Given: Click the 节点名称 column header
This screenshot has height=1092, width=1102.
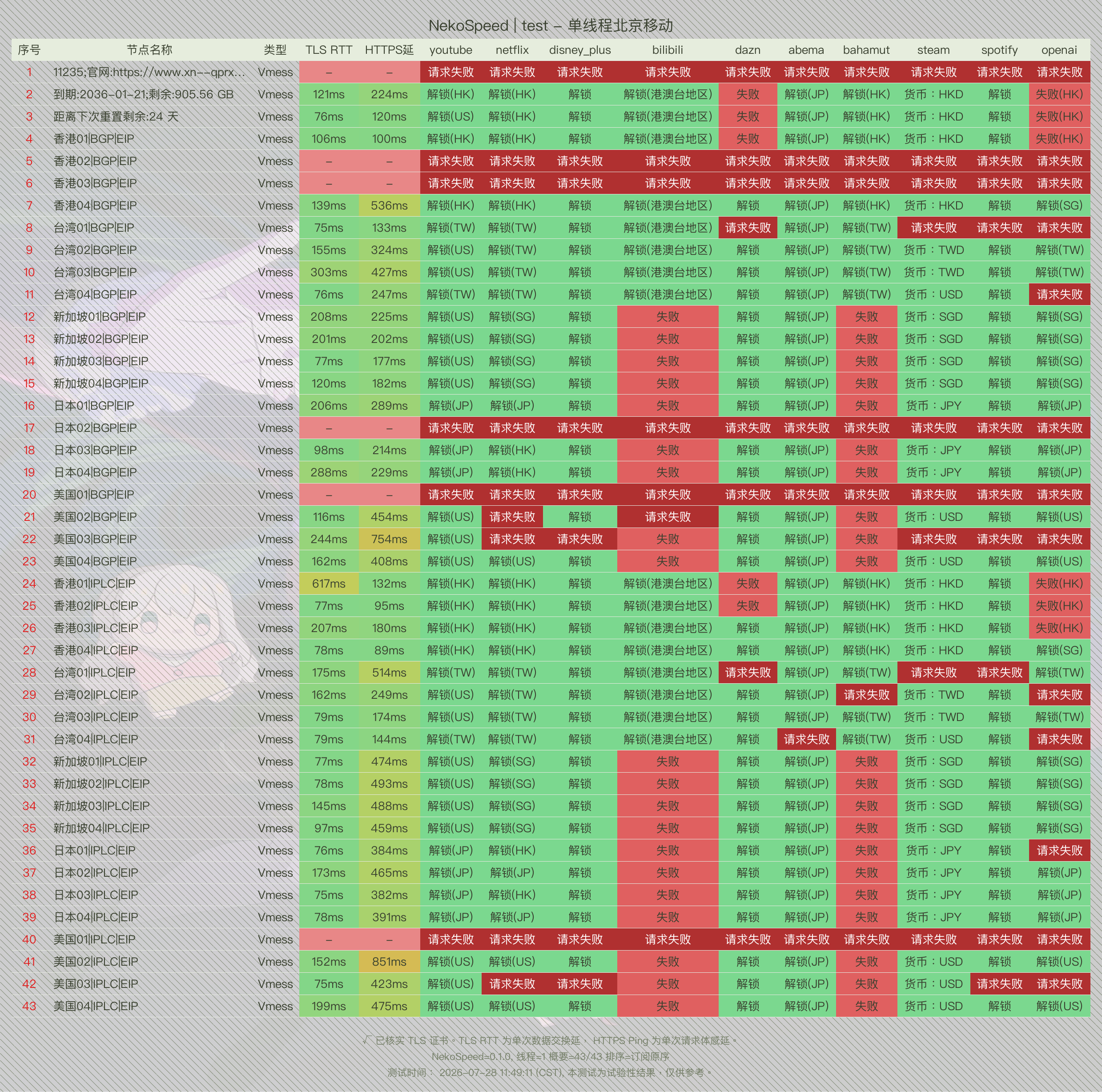Looking at the screenshot, I should (x=149, y=50).
